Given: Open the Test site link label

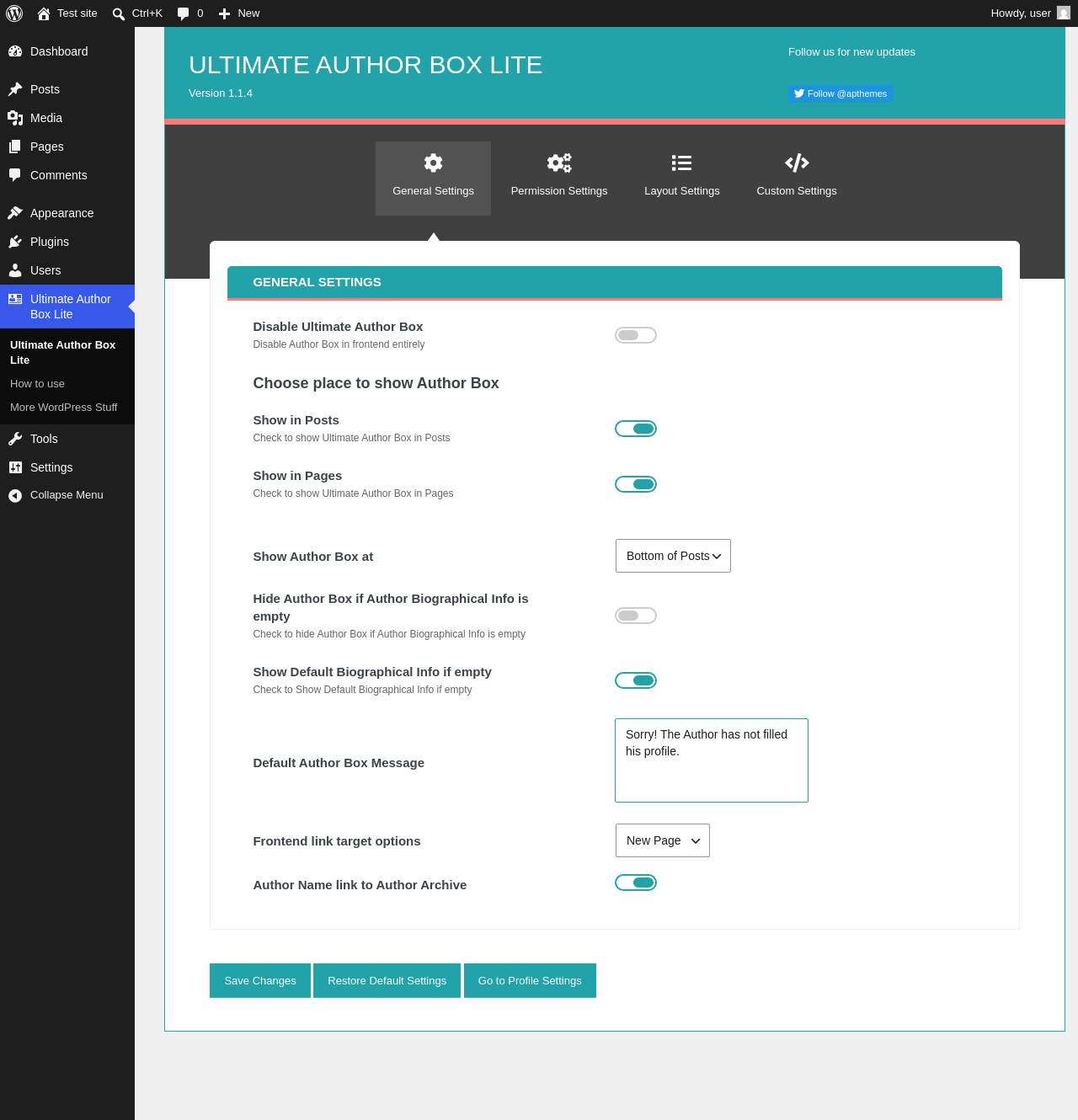Looking at the screenshot, I should (x=77, y=13).
